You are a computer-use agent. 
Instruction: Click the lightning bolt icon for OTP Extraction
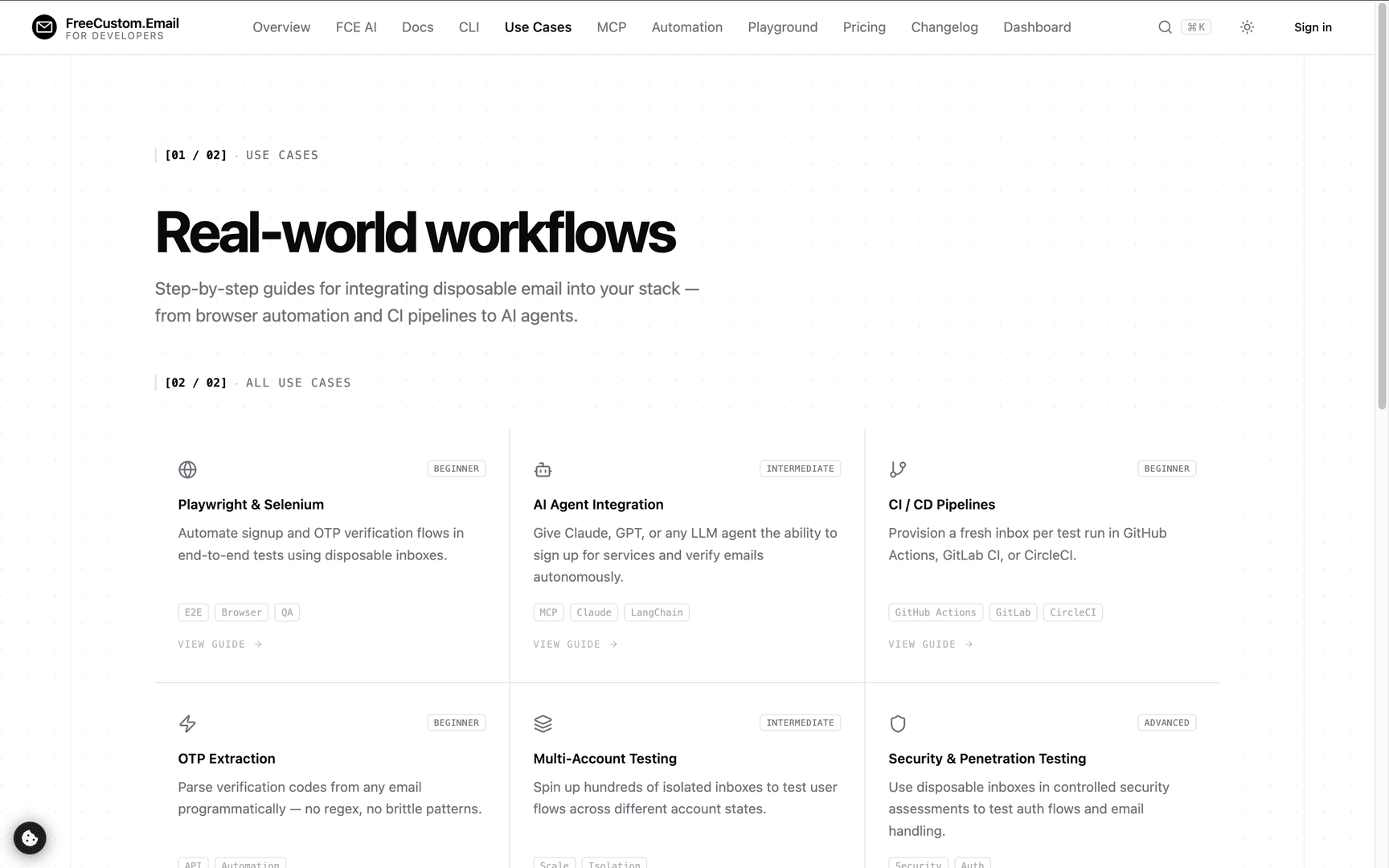[x=187, y=723]
